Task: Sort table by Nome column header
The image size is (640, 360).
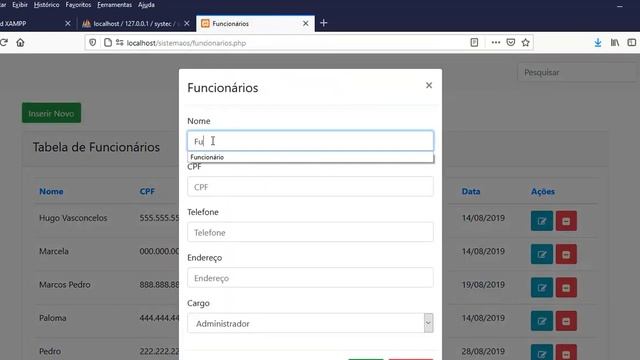Action: point(51,191)
